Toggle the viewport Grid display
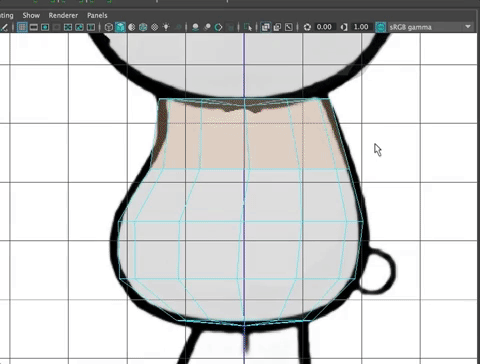 (22, 27)
